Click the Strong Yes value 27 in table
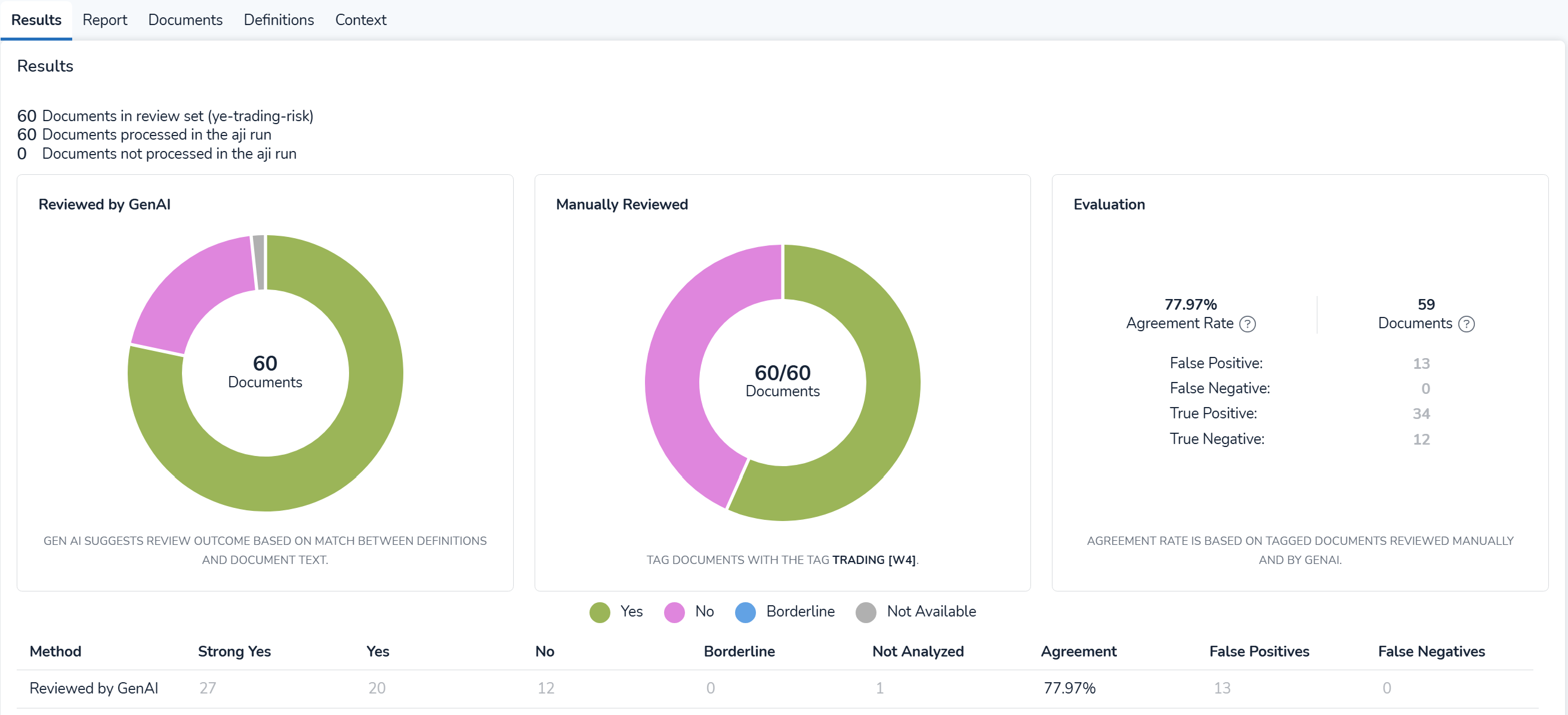The height and width of the screenshot is (715, 1568). tap(208, 688)
